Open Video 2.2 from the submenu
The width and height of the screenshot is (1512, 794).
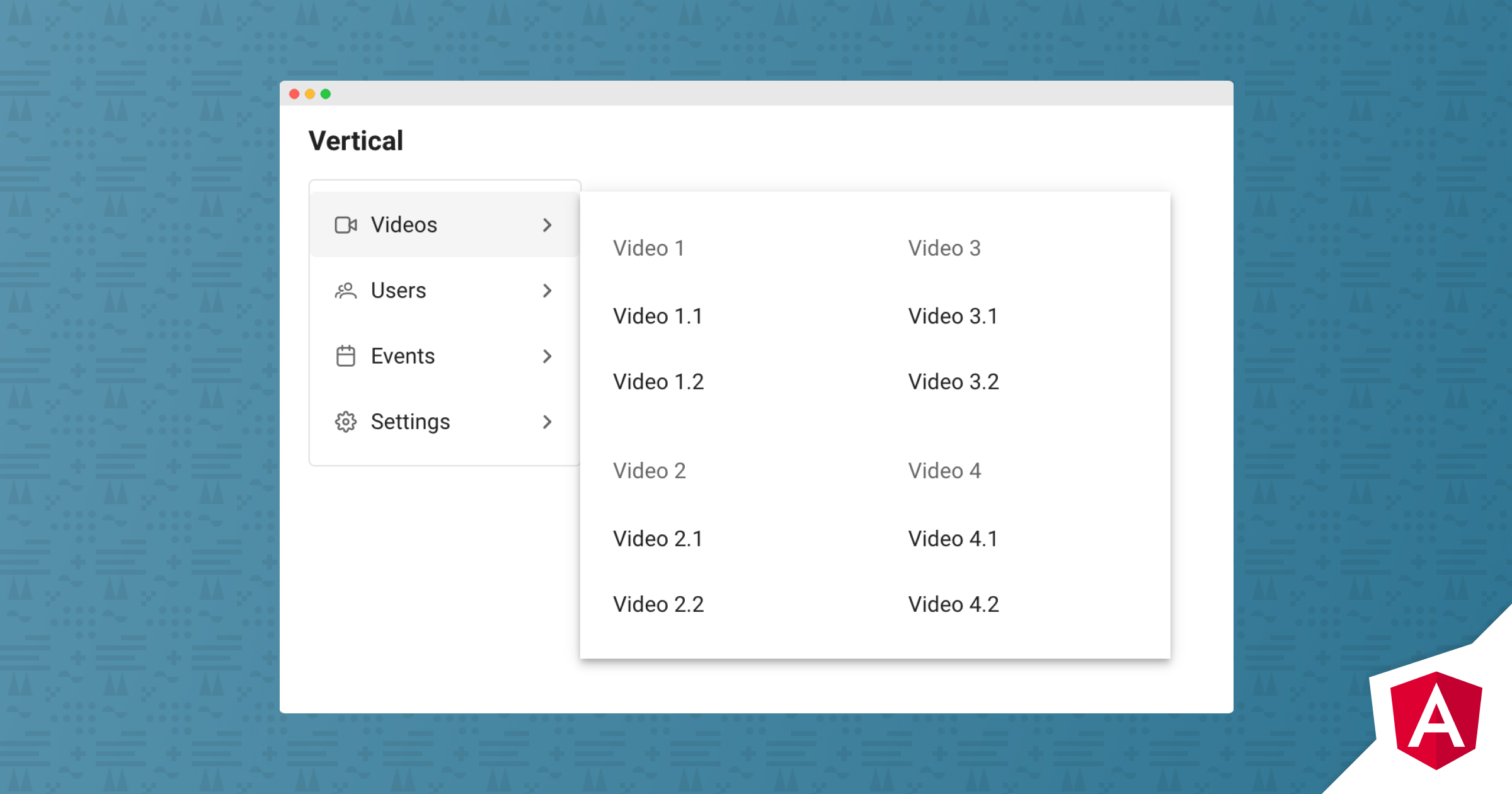pos(658,604)
